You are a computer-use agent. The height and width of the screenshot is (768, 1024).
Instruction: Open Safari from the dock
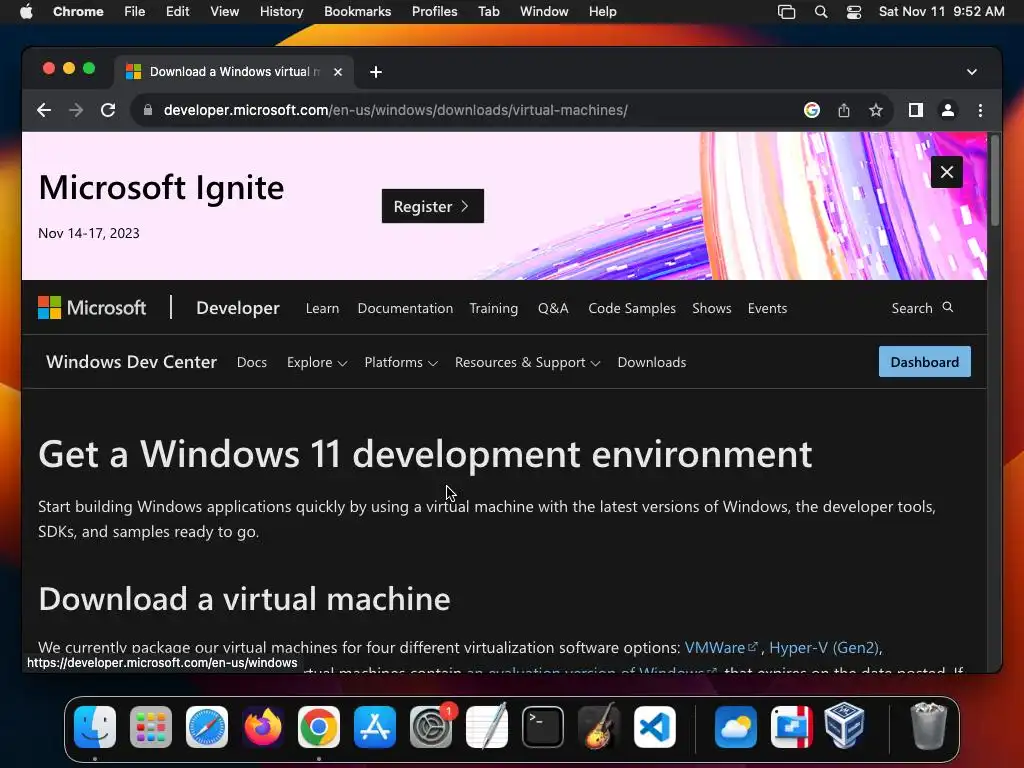[x=207, y=727]
